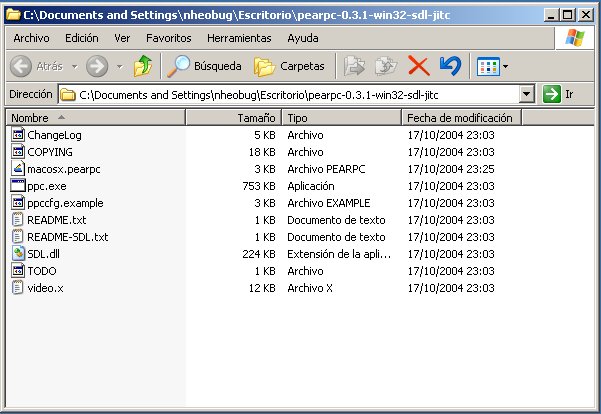
Task: Click the README.txt file name
Action: click(x=57, y=220)
